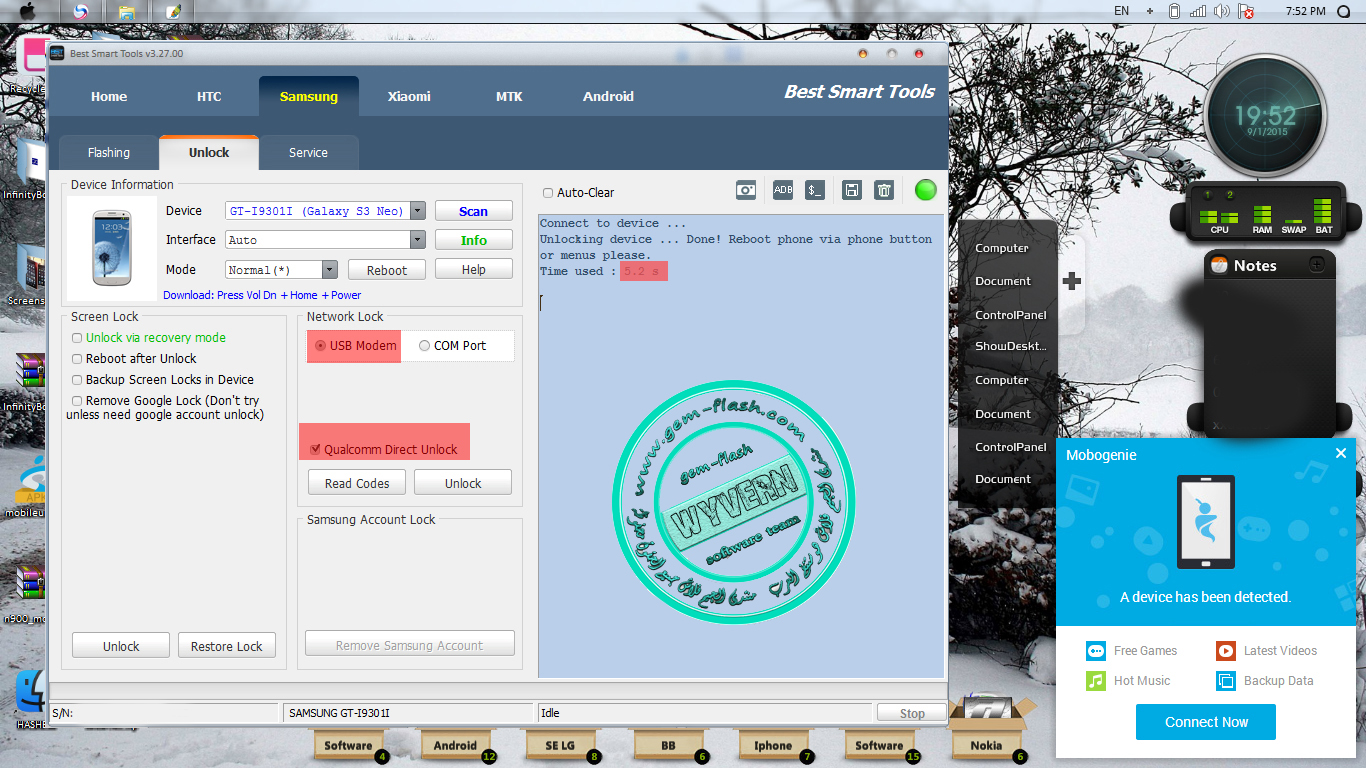This screenshot has height=768, width=1366.
Task: Click the Scan button
Action: pos(474,211)
